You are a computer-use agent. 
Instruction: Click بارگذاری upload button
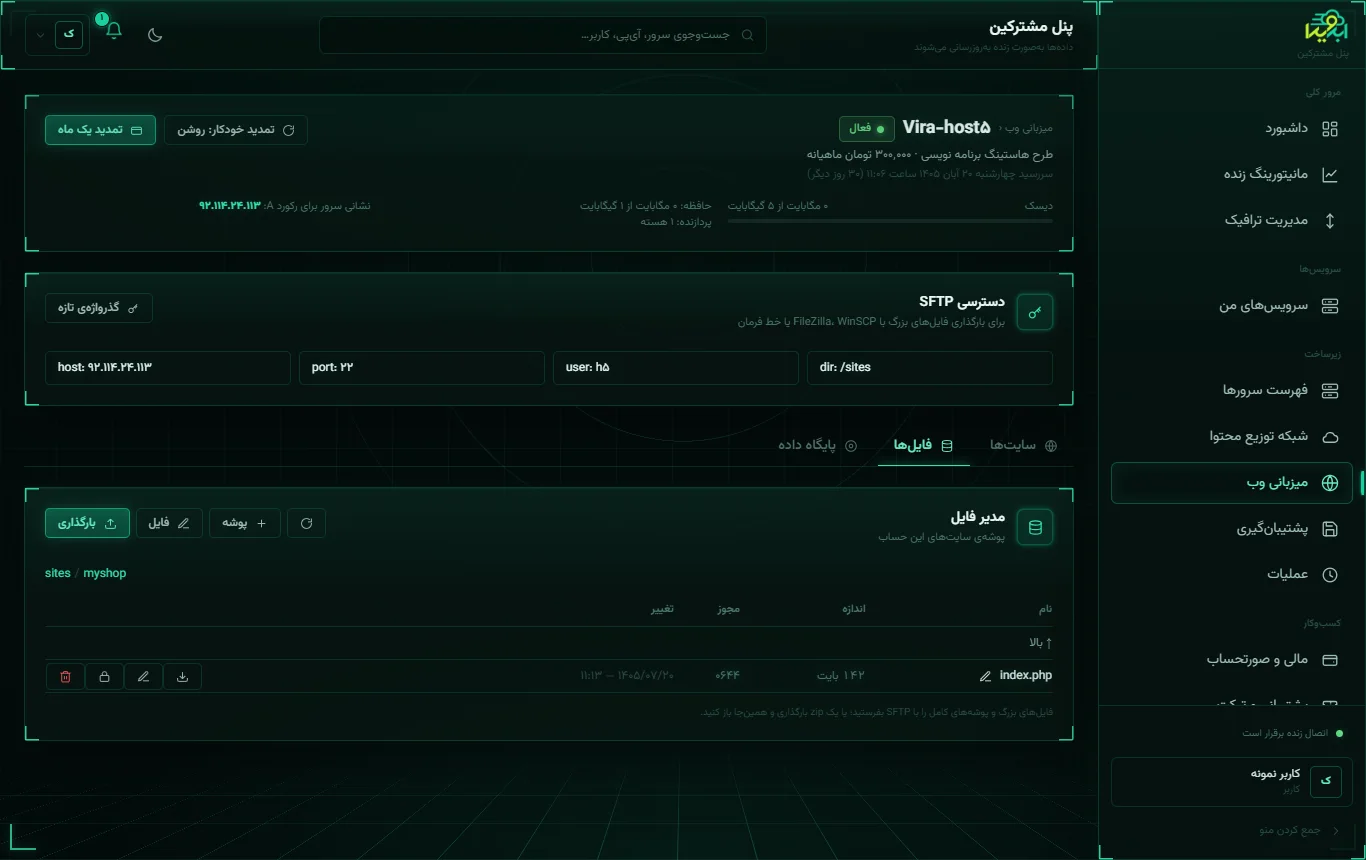(x=87, y=523)
